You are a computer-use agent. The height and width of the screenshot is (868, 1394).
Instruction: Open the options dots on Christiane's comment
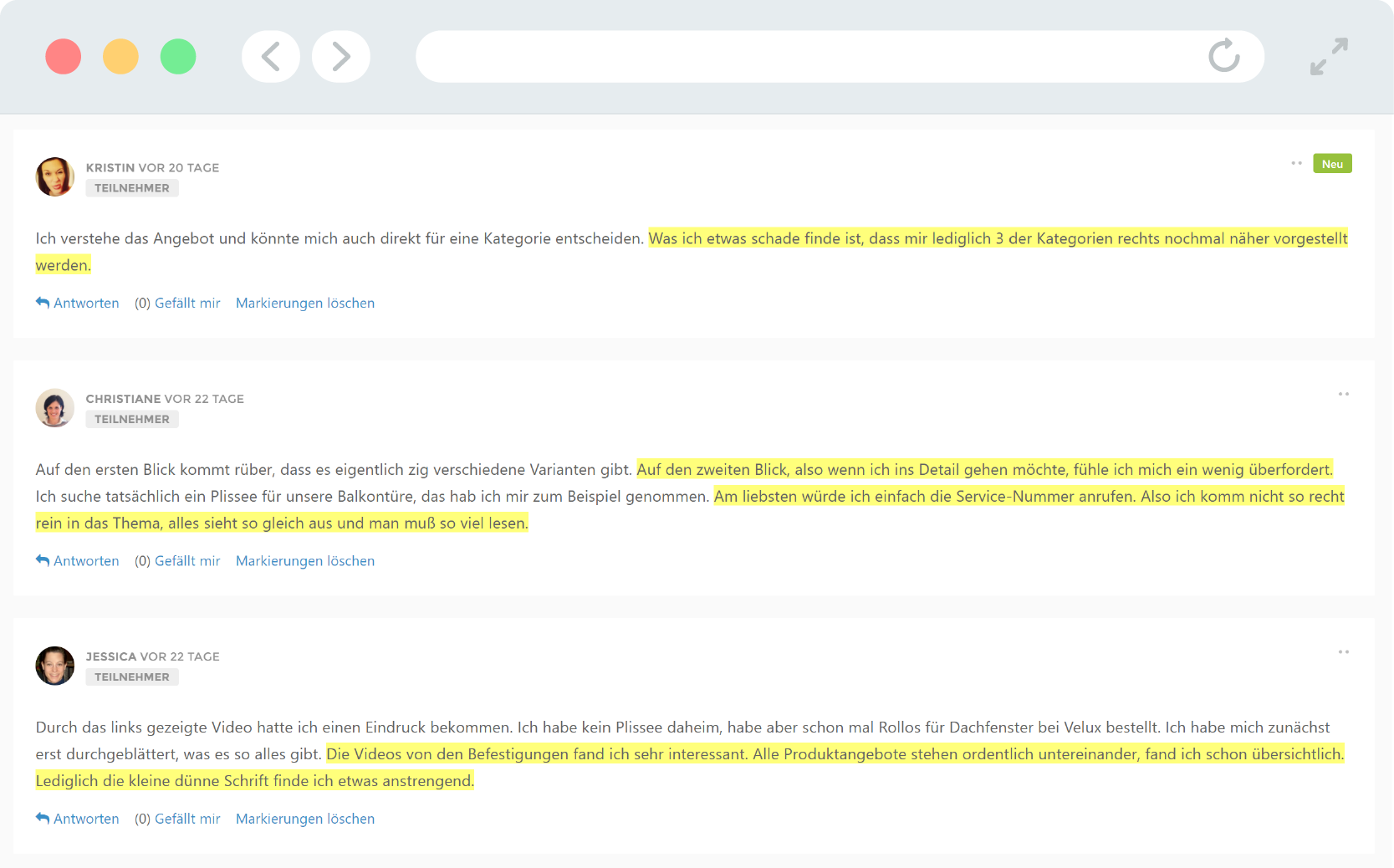pyautogui.click(x=1344, y=394)
